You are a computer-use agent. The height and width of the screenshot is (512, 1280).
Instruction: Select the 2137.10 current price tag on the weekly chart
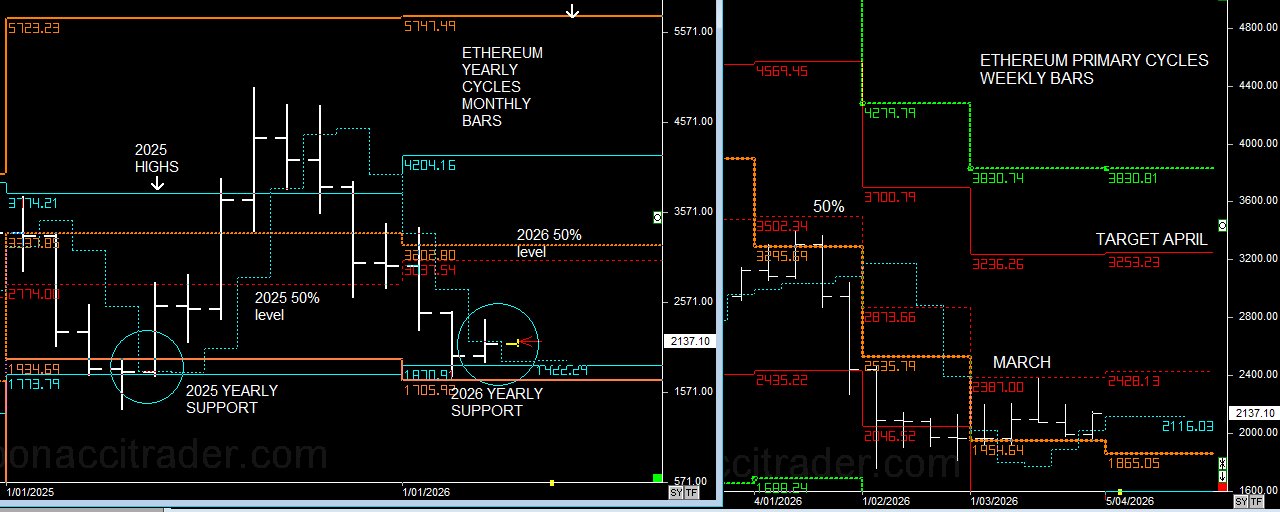click(x=1255, y=413)
